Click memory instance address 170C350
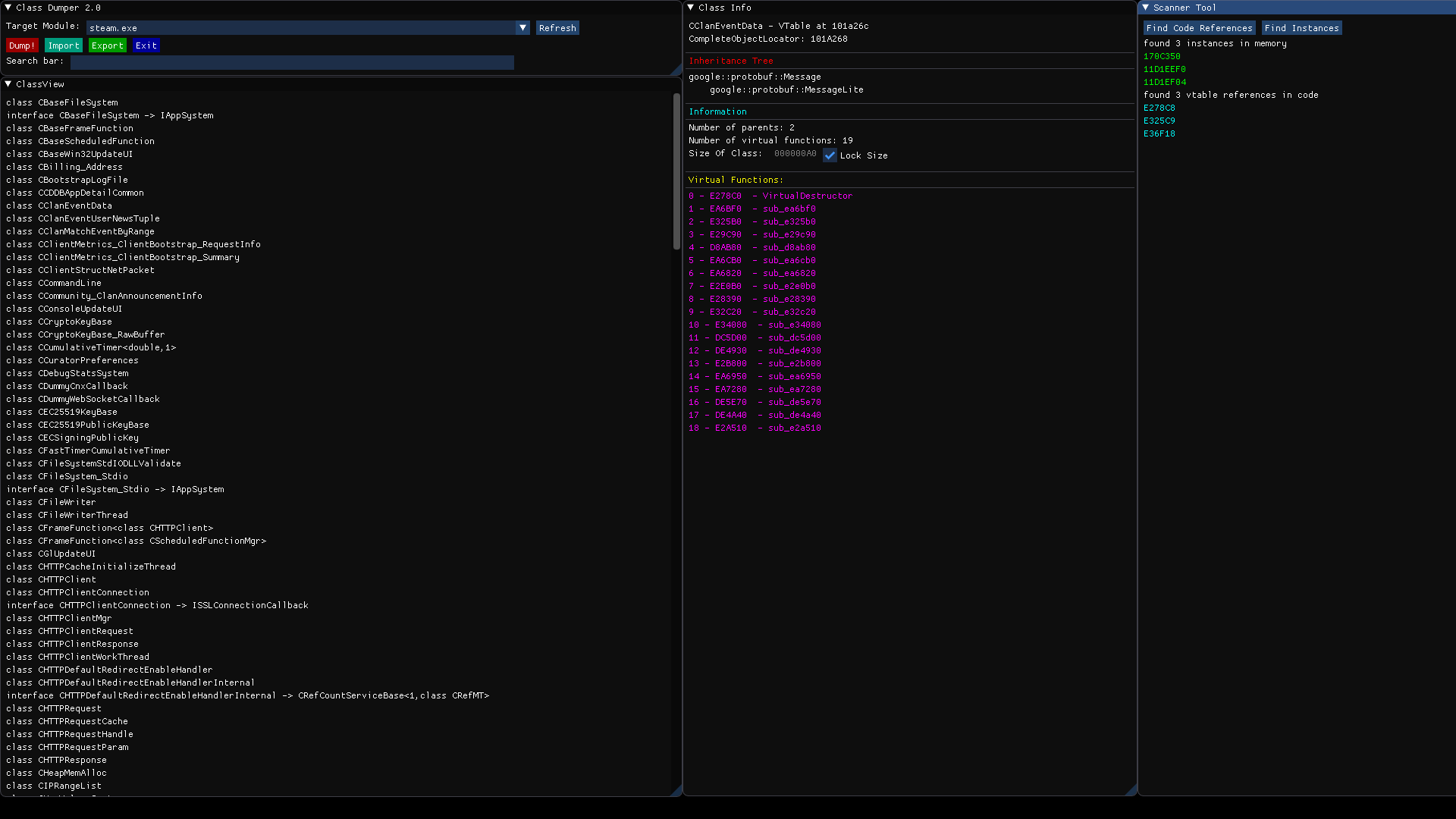 pyautogui.click(x=1162, y=56)
